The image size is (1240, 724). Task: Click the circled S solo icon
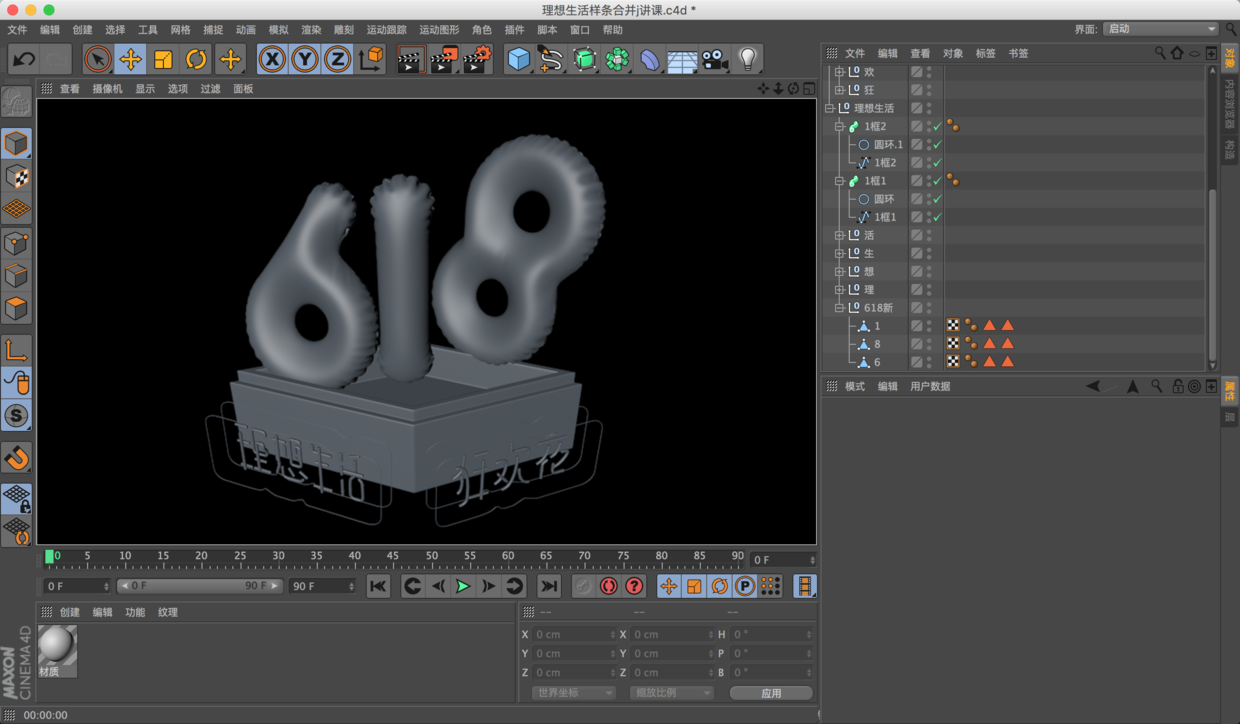(16, 416)
